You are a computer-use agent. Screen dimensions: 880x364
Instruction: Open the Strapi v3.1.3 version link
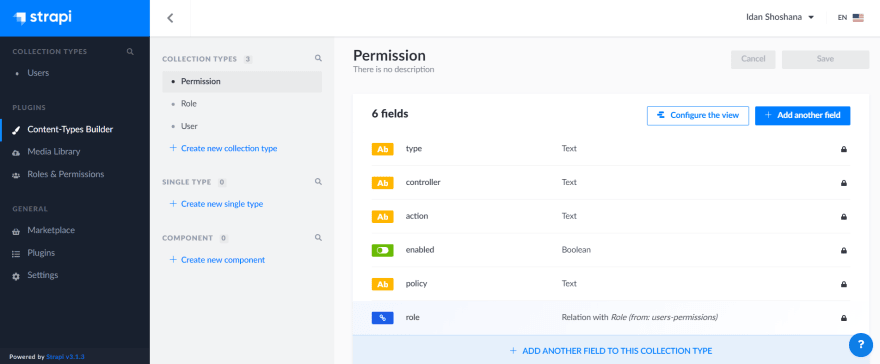65,357
